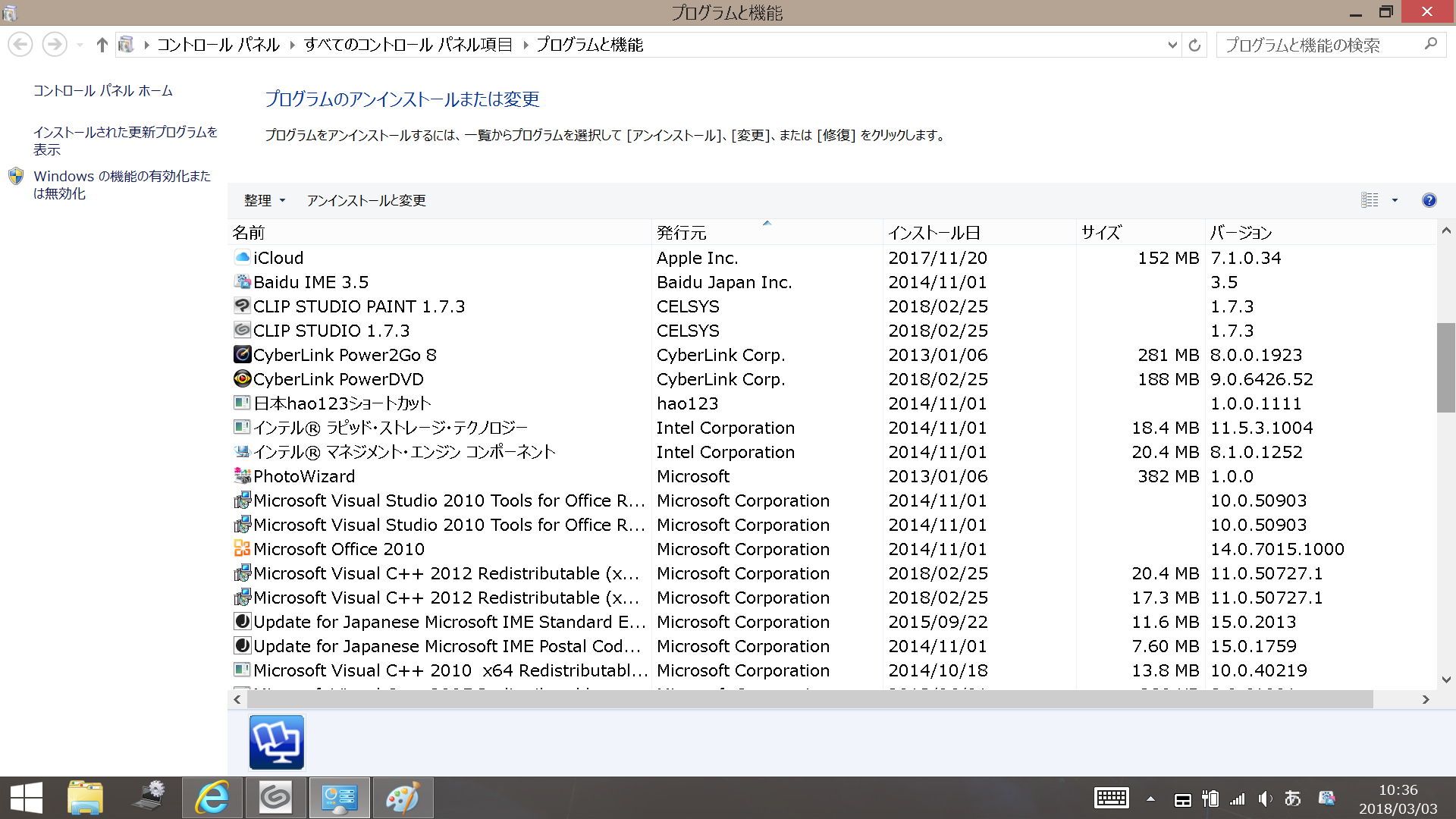Select Microsoft Office 2010 entry
Viewport: 1456px width, 819px height.
[x=338, y=549]
